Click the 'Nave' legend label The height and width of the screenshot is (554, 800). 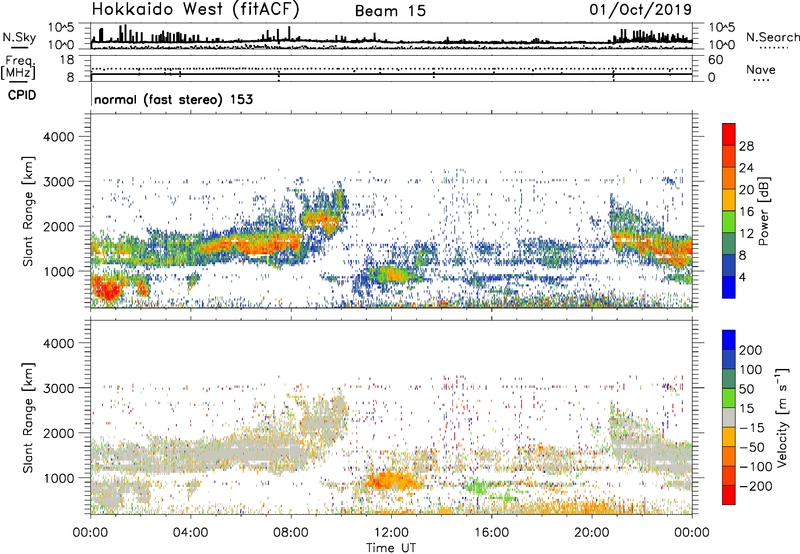coord(761,70)
